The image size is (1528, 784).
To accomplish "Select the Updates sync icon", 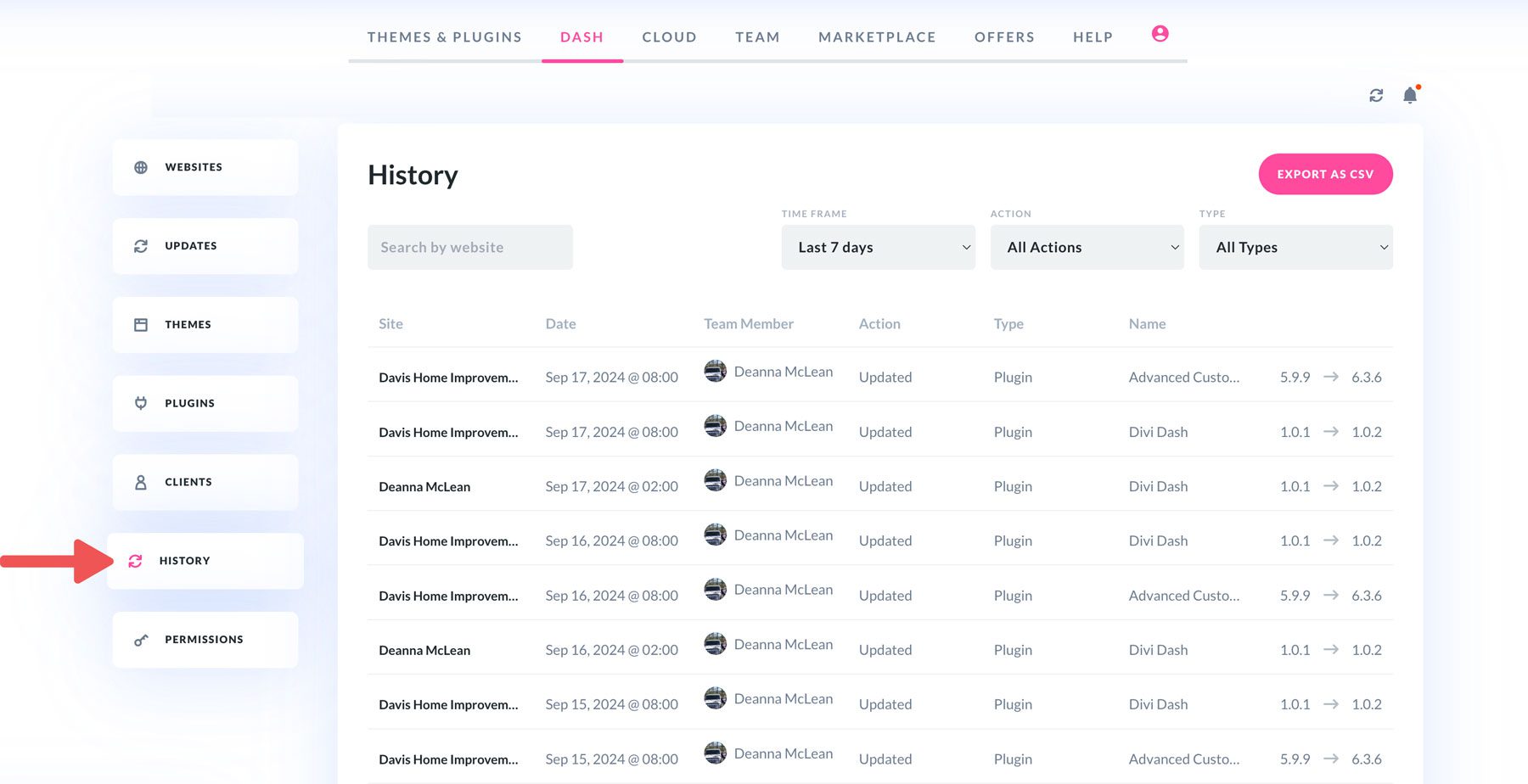I will coord(140,246).
